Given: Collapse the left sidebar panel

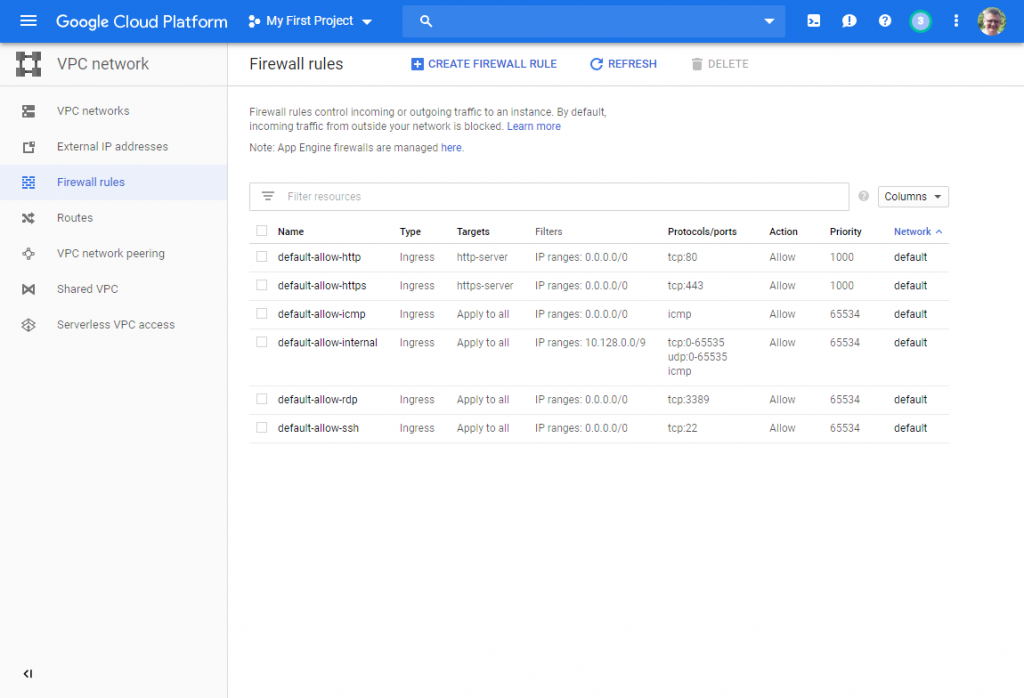Looking at the screenshot, I should click(27, 674).
